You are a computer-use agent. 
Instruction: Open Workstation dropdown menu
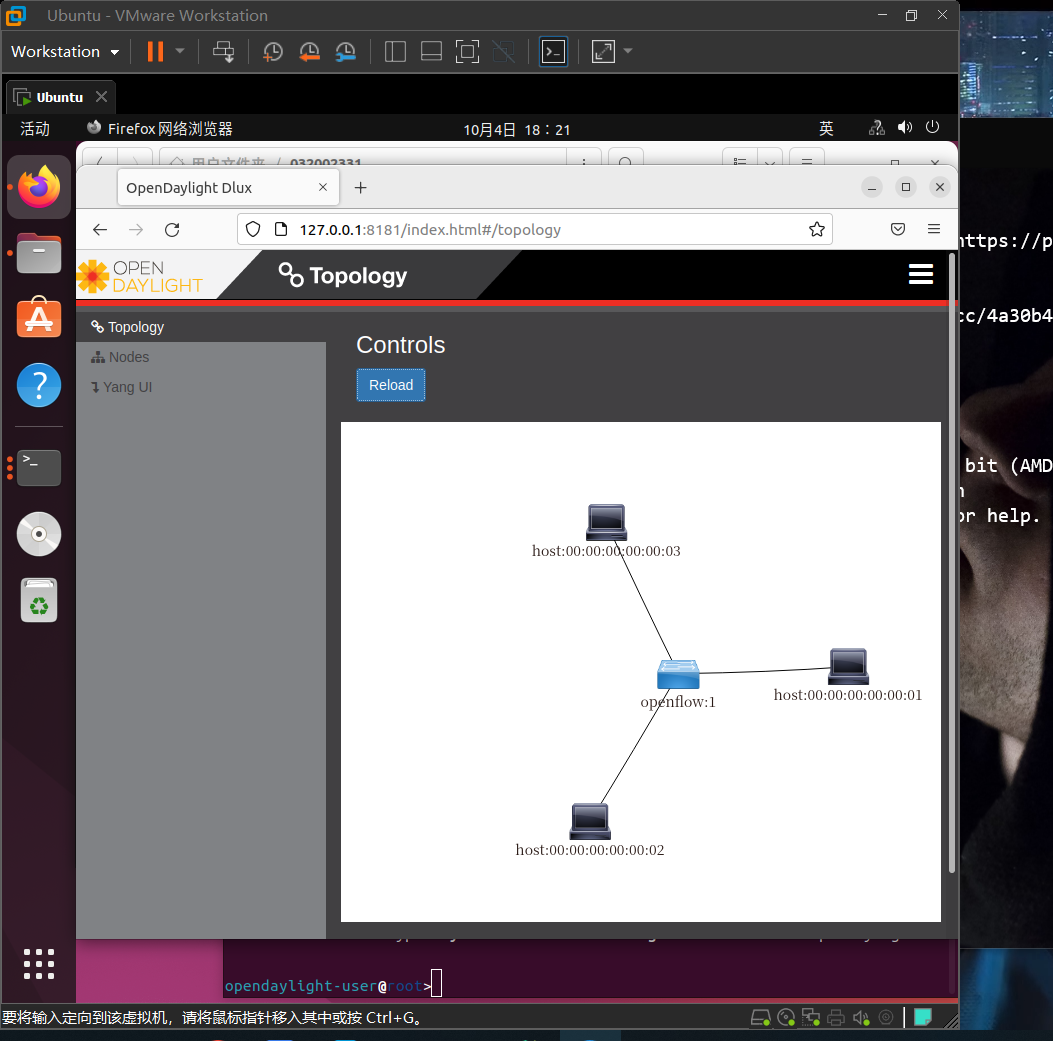65,52
